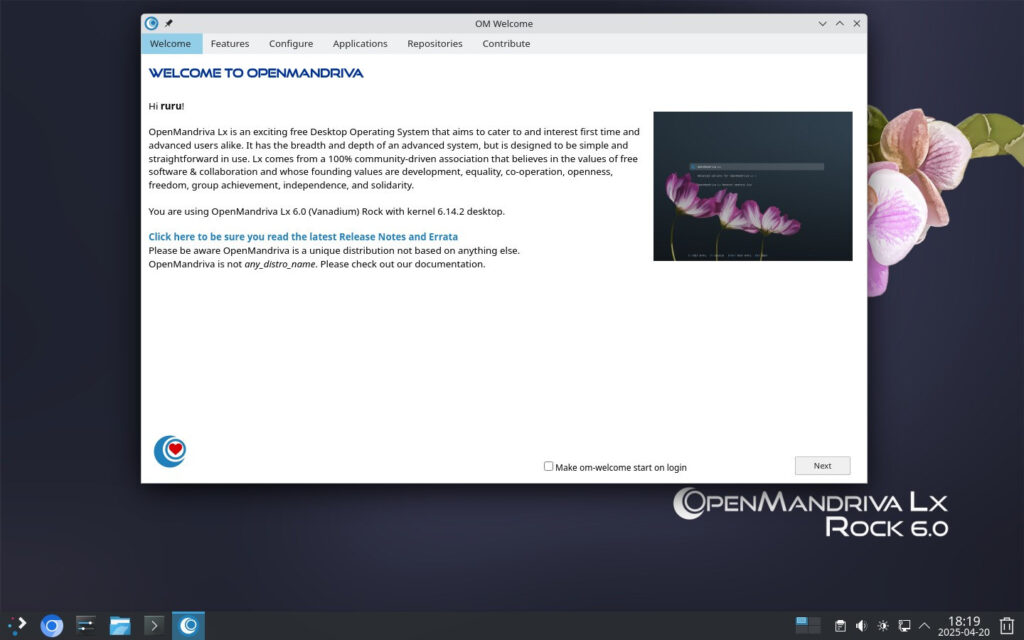This screenshot has height=640, width=1024.
Task: Switch to the Applications tab
Action: pyautogui.click(x=360, y=43)
